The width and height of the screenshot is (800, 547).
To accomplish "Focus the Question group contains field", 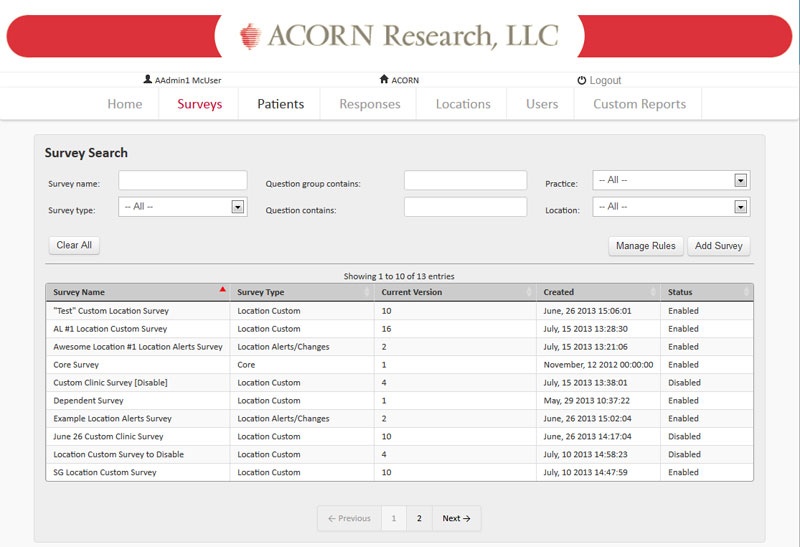I will [x=465, y=180].
